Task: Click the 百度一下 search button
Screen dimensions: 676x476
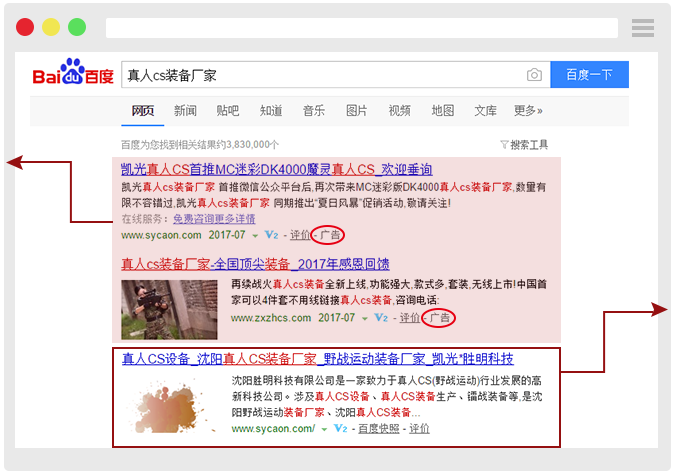Action: 589,75
